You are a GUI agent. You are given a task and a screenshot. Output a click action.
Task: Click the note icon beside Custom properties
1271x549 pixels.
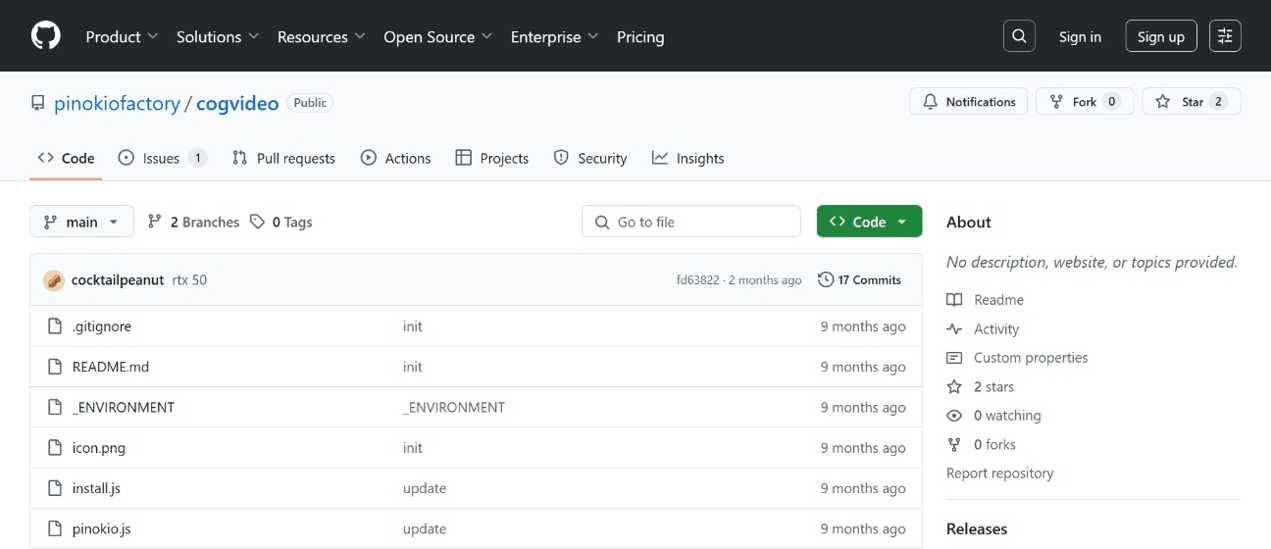[x=954, y=358]
